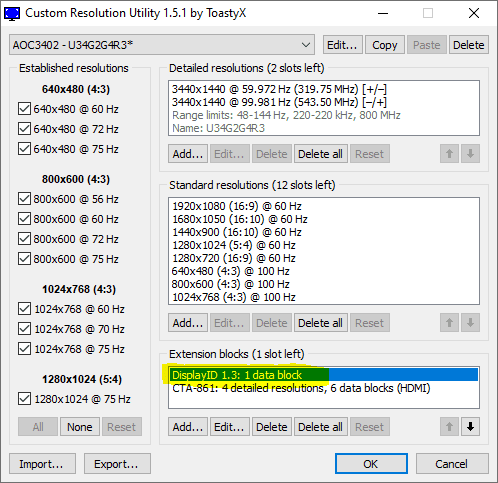This screenshot has height=483, width=498.
Task: Click Delete all under Detailed resolutions
Action: [x=321, y=154]
